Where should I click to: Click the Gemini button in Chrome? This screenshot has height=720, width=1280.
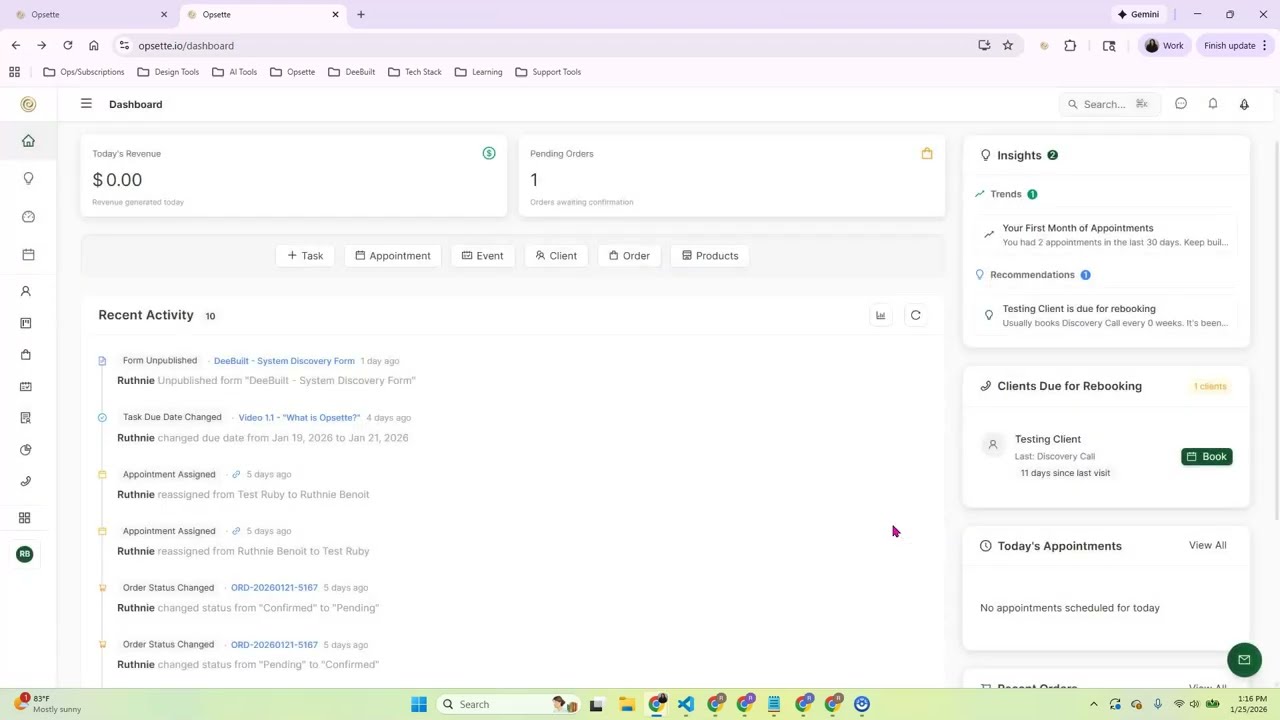[1138, 15]
